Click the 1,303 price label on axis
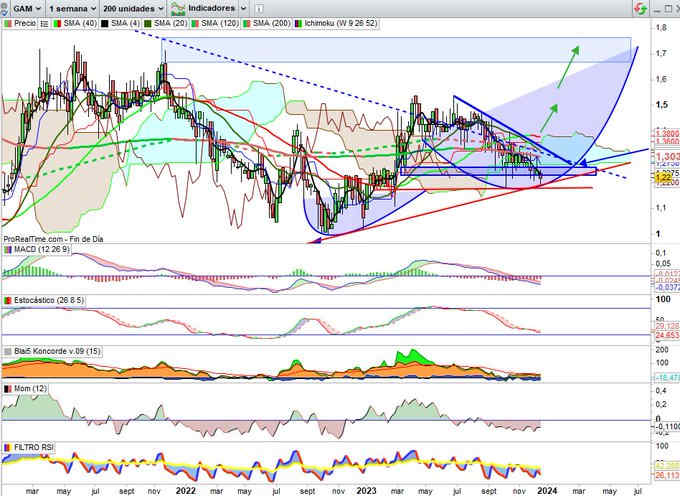Screen dimensions: 680x496 pos(667,157)
